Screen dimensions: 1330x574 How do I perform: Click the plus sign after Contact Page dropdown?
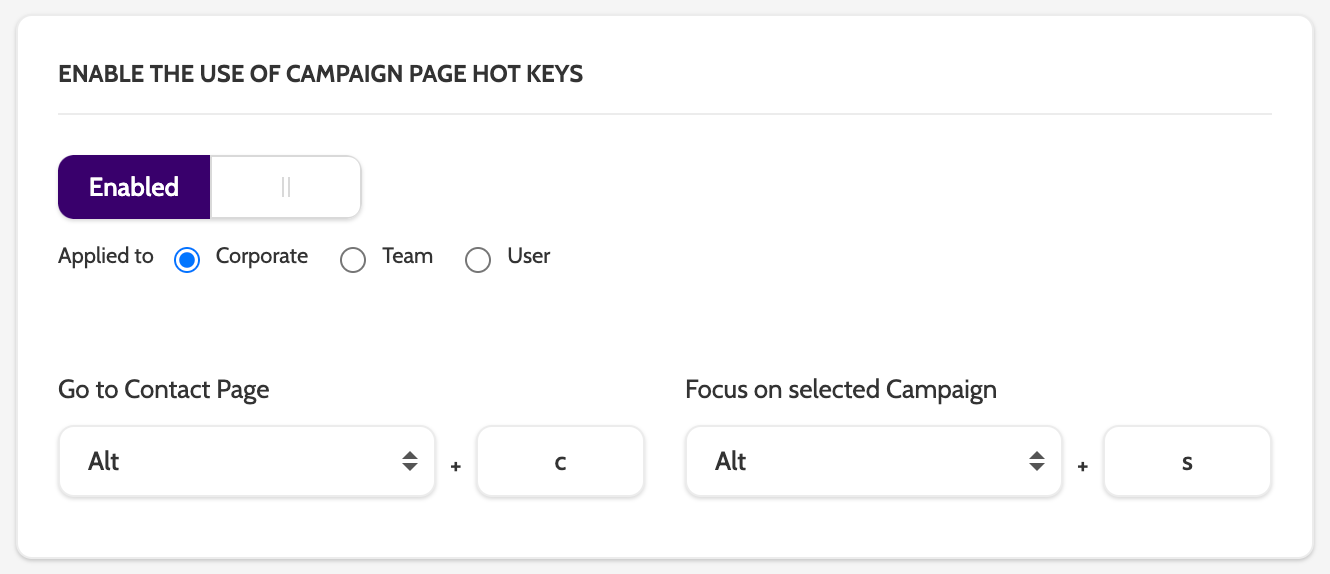[x=456, y=465]
